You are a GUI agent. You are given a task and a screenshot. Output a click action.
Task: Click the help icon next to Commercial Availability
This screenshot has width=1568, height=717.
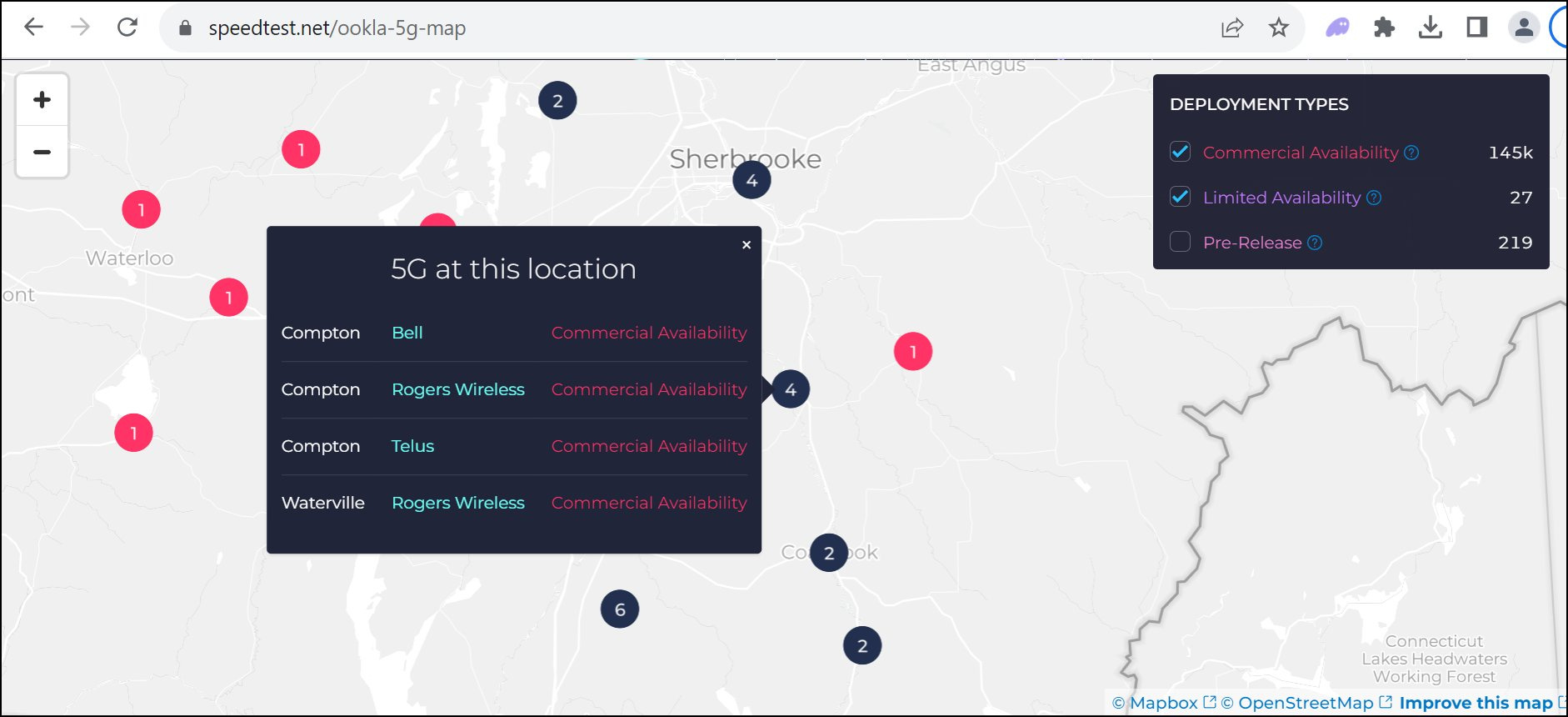[x=1411, y=153]
